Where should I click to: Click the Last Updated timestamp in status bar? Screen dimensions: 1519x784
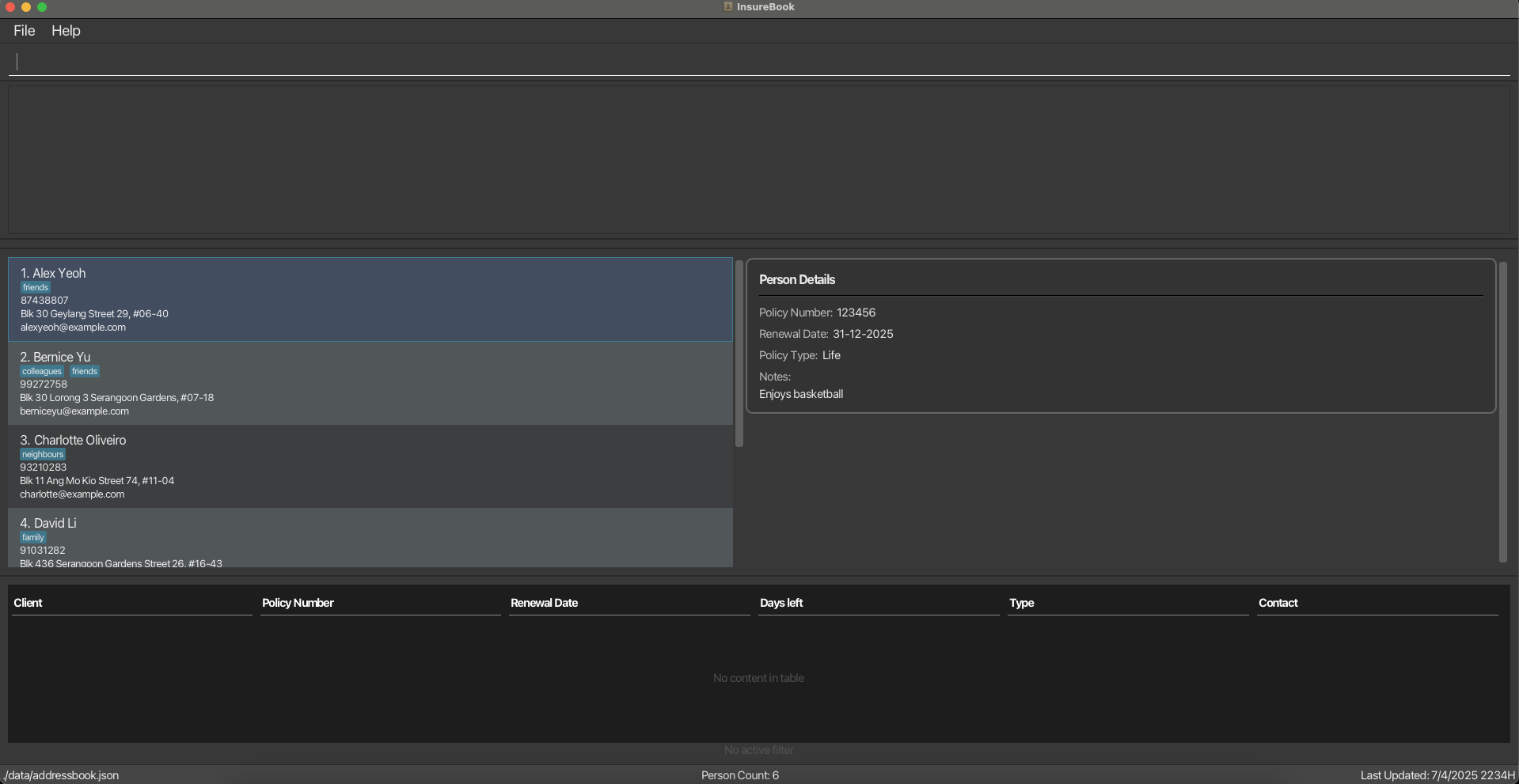pos(1437,776)
